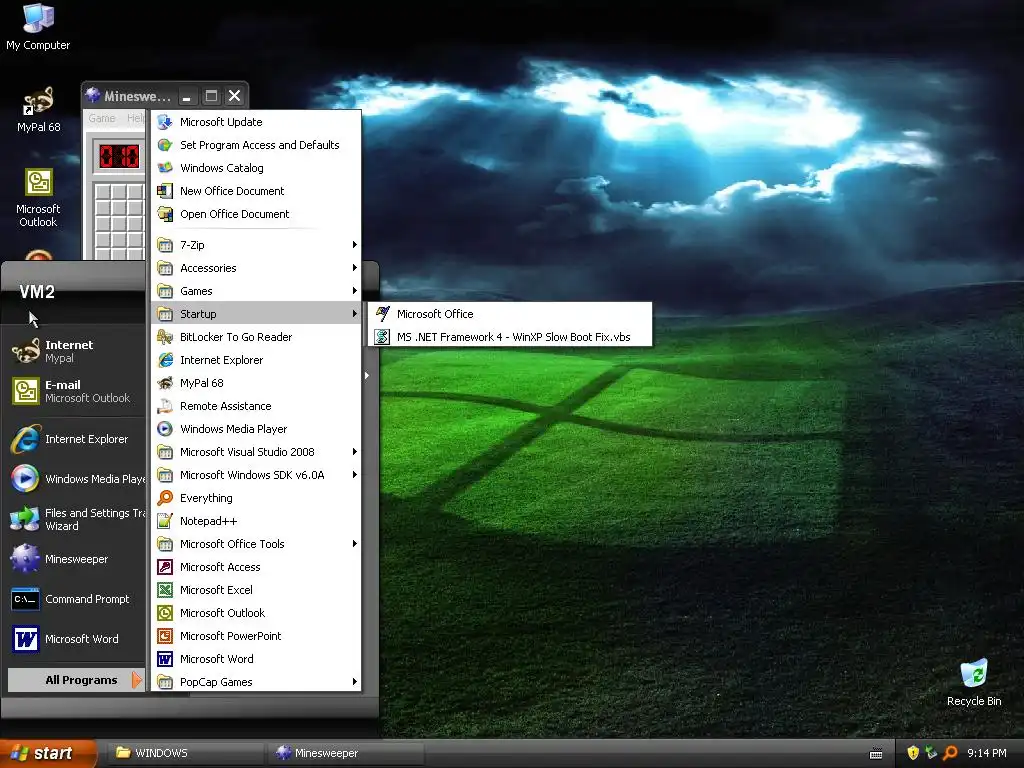Click Microsoft Word icon in All Programs list
Viewport: 1024px width, 768px height.
pyautogui.click(x=165, y=659)
